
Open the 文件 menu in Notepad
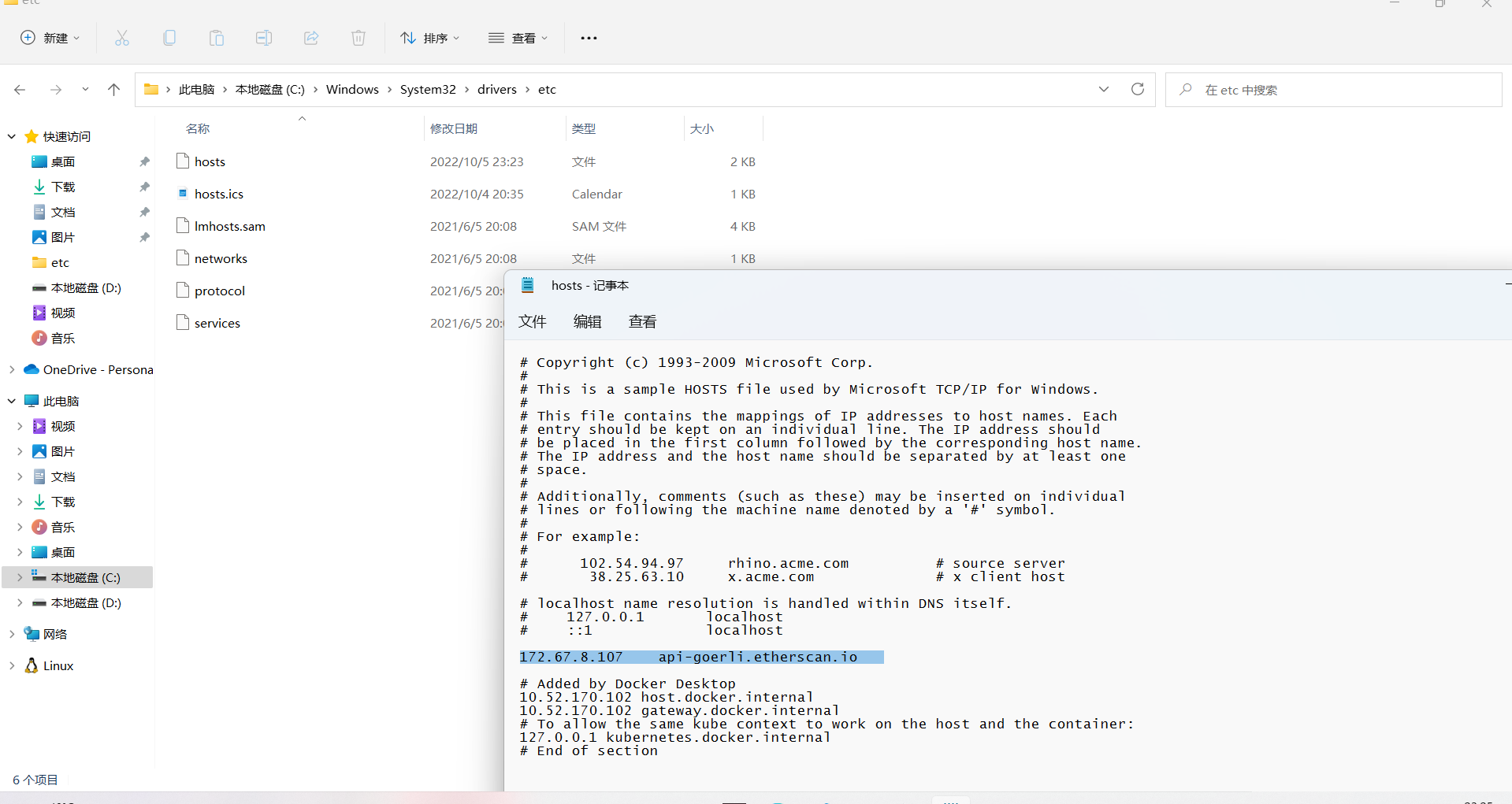coord(533,321)
